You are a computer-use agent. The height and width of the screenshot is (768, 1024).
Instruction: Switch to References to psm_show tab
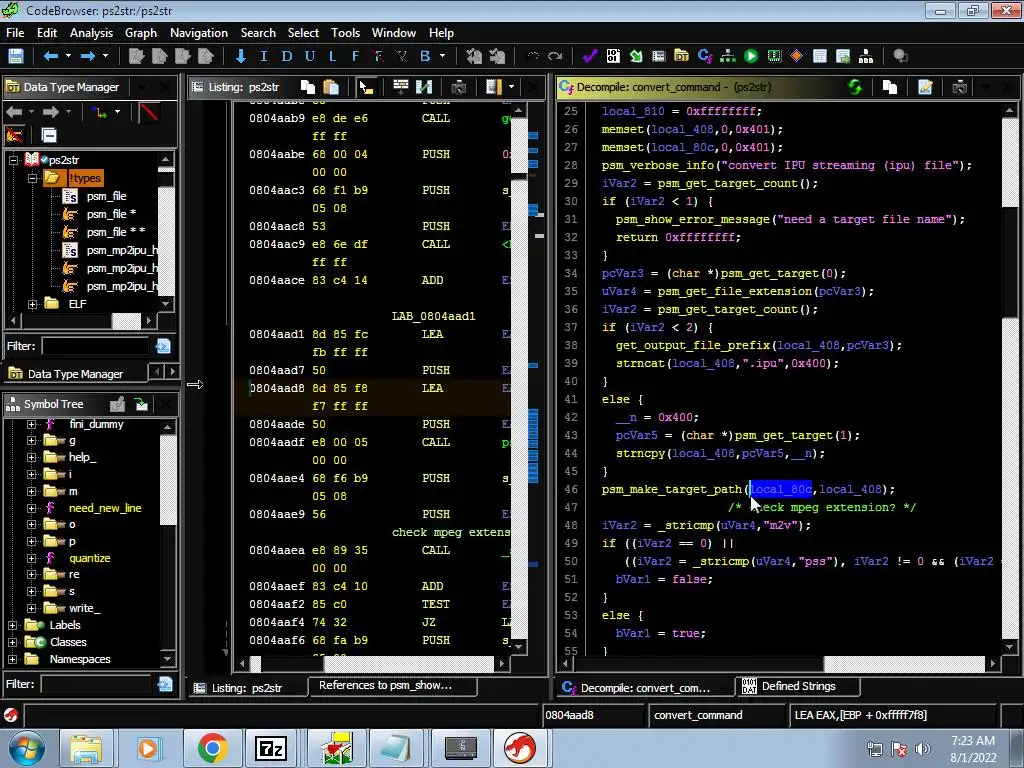pyautogui.click(x=392, y=686)
